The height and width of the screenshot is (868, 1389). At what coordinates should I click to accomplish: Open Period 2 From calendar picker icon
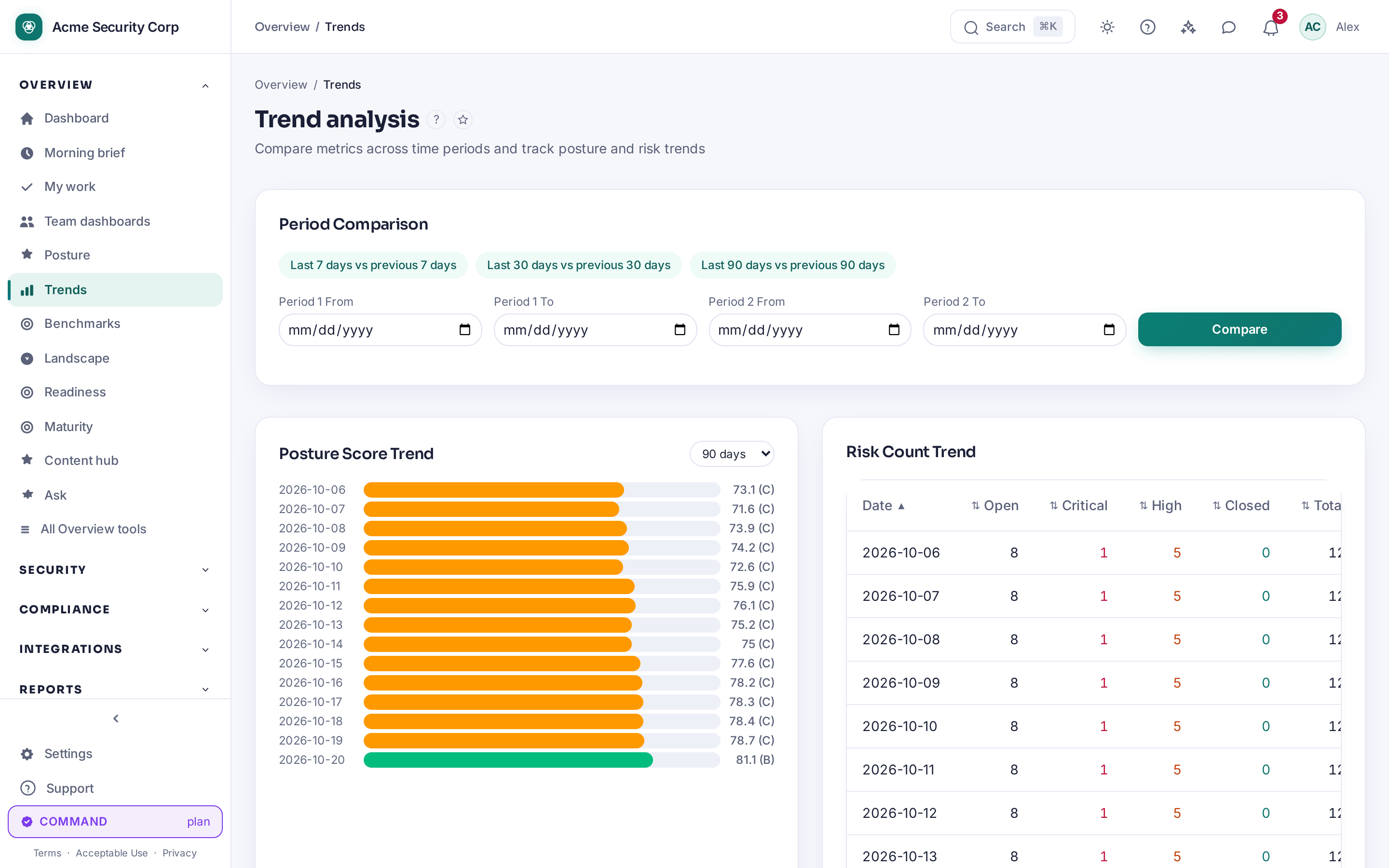pyautogui.click(x=894, y=329)
